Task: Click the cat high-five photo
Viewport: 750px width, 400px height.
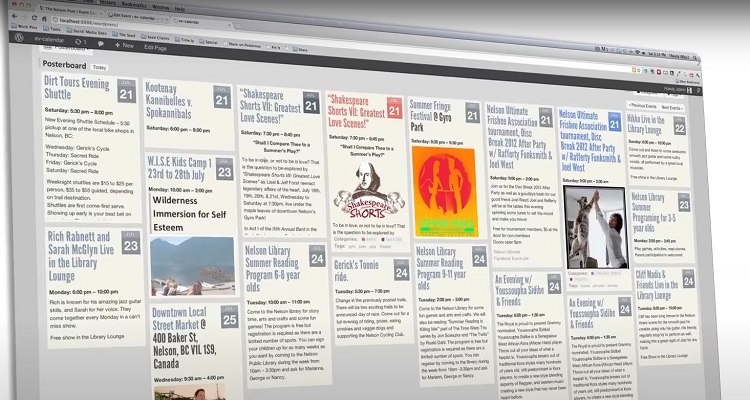Action: 596,228
